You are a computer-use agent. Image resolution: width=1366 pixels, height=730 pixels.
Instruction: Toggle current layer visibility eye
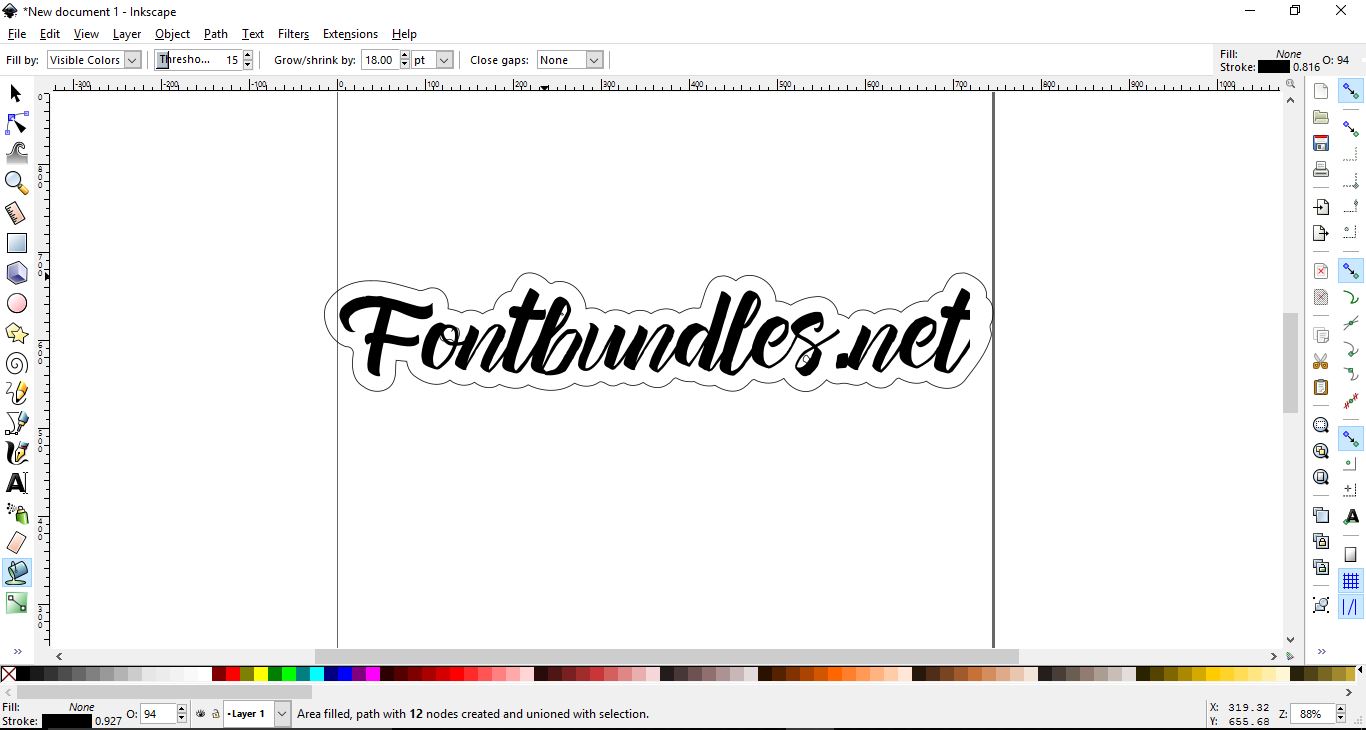[199, 715]
